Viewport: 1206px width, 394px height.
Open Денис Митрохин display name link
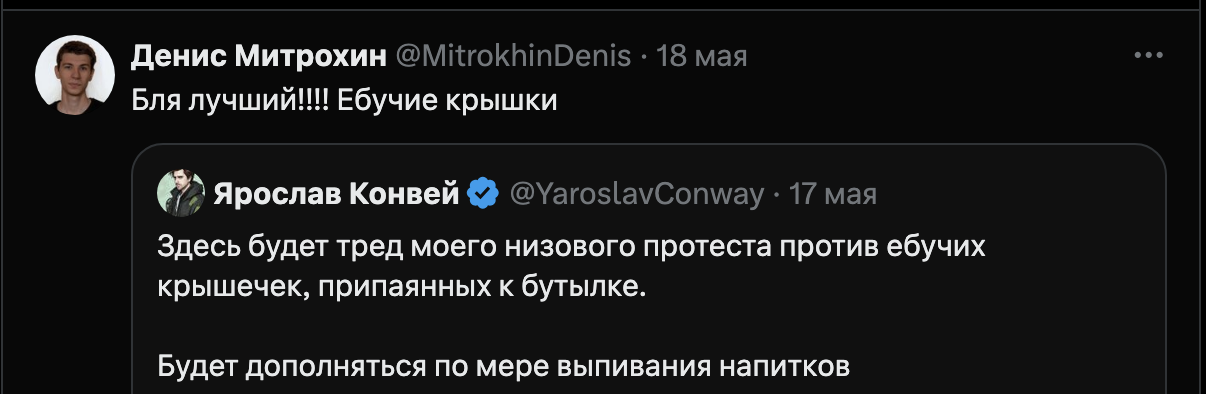(259, 56)
